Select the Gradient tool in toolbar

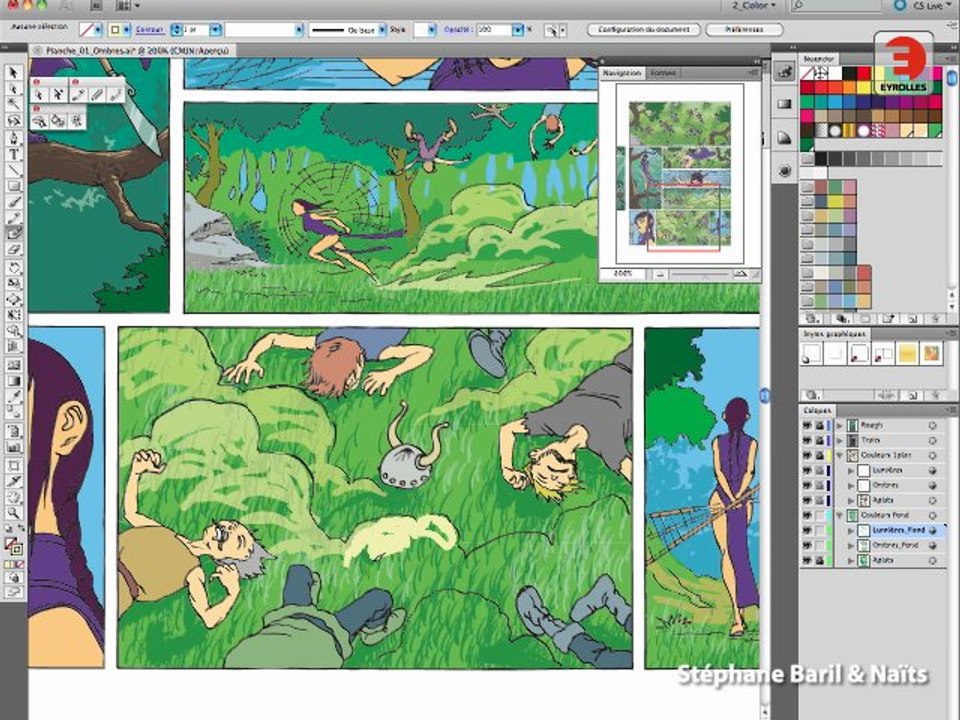[14, 381]
